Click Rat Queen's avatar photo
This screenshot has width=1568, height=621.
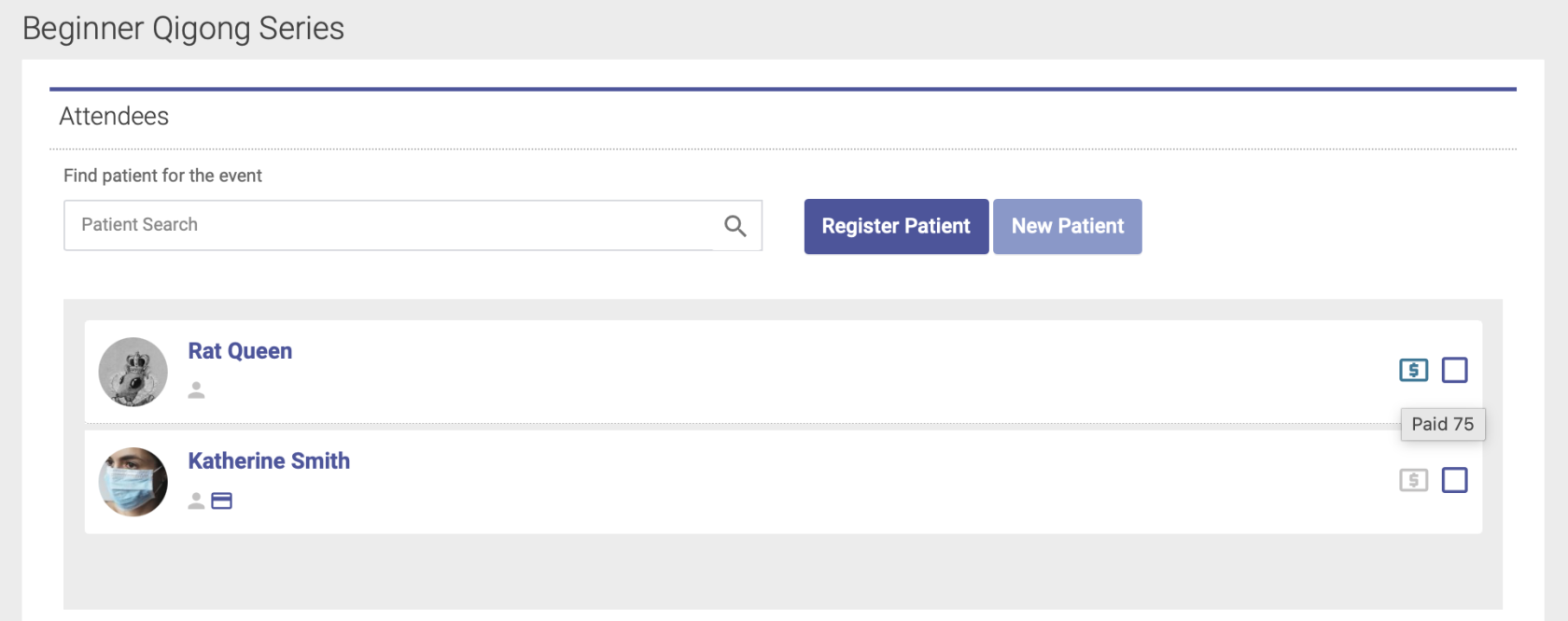(x=133, y=372)
